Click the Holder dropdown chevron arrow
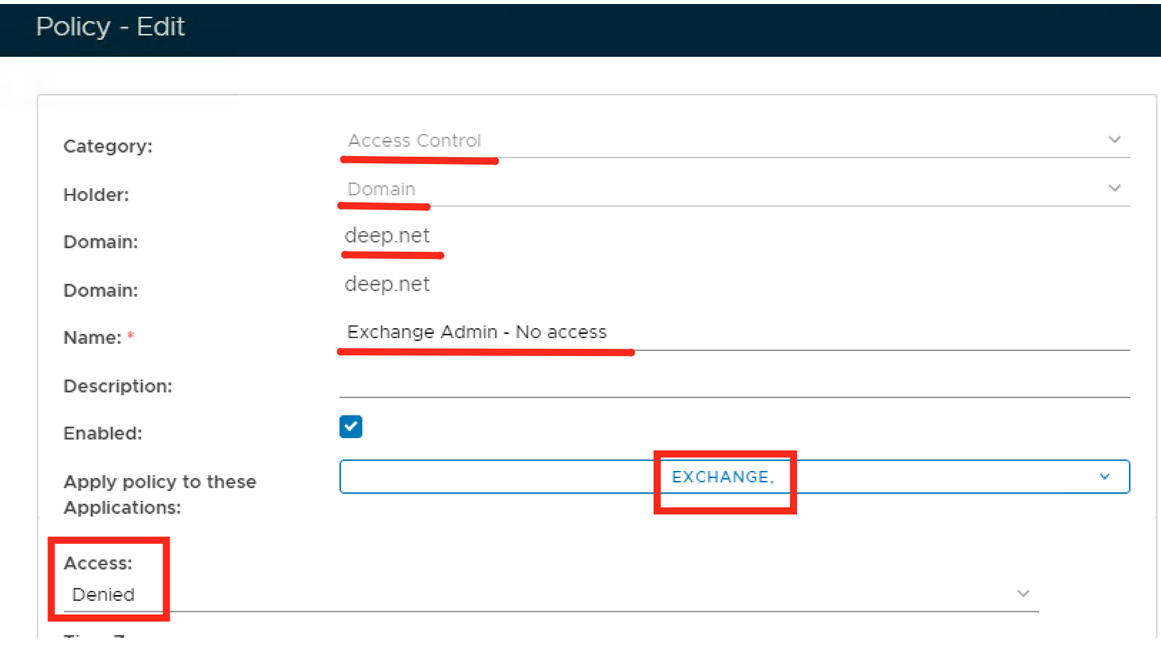 [1115, 188]
